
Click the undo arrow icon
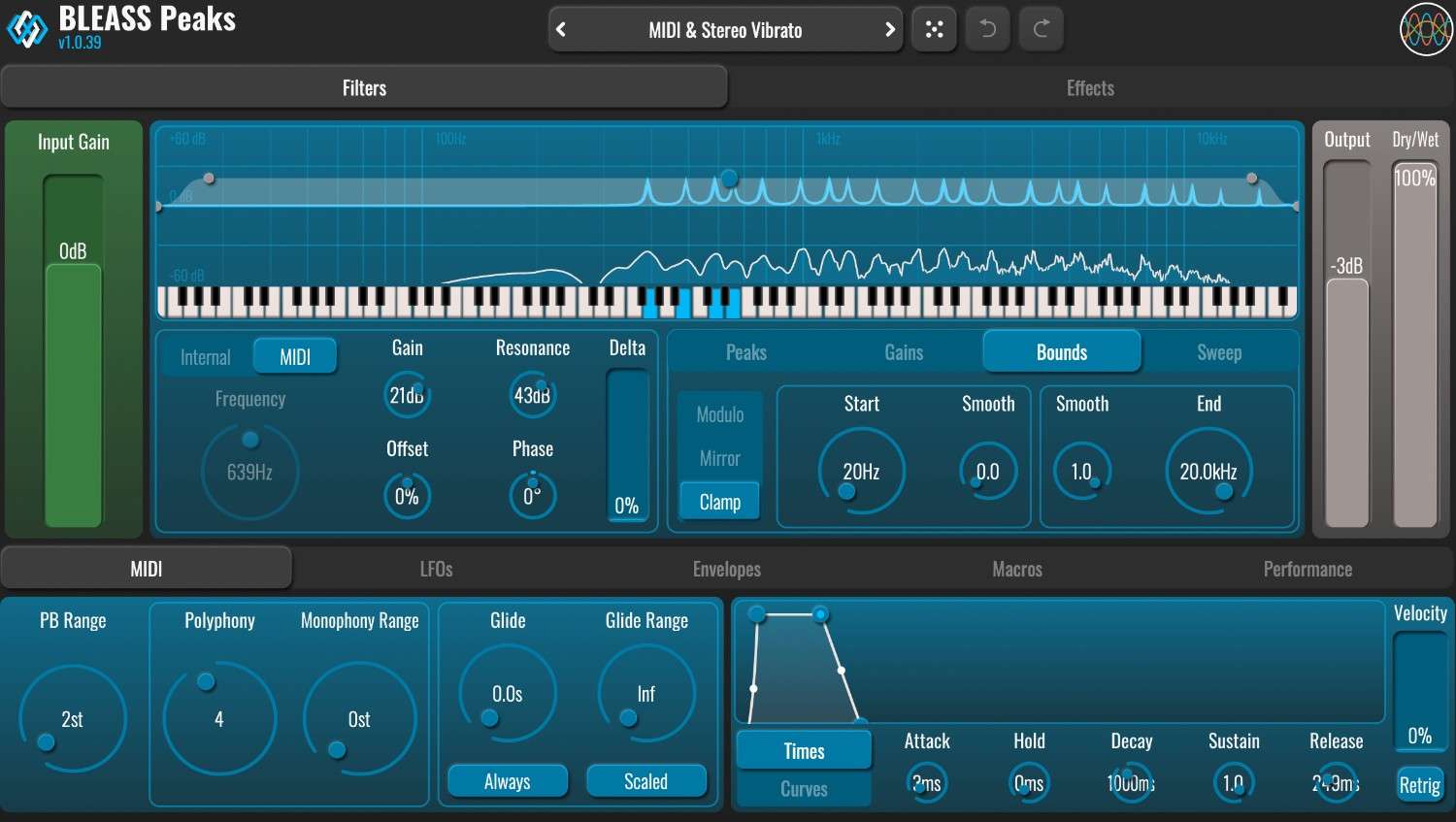[987, 29]
